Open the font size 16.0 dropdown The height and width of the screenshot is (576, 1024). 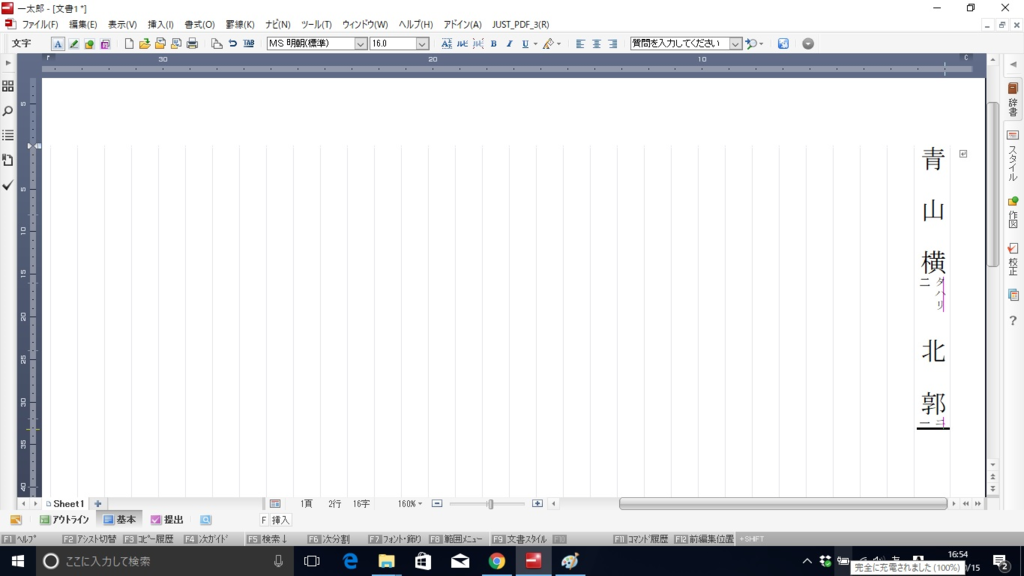(x=422, y=44)
